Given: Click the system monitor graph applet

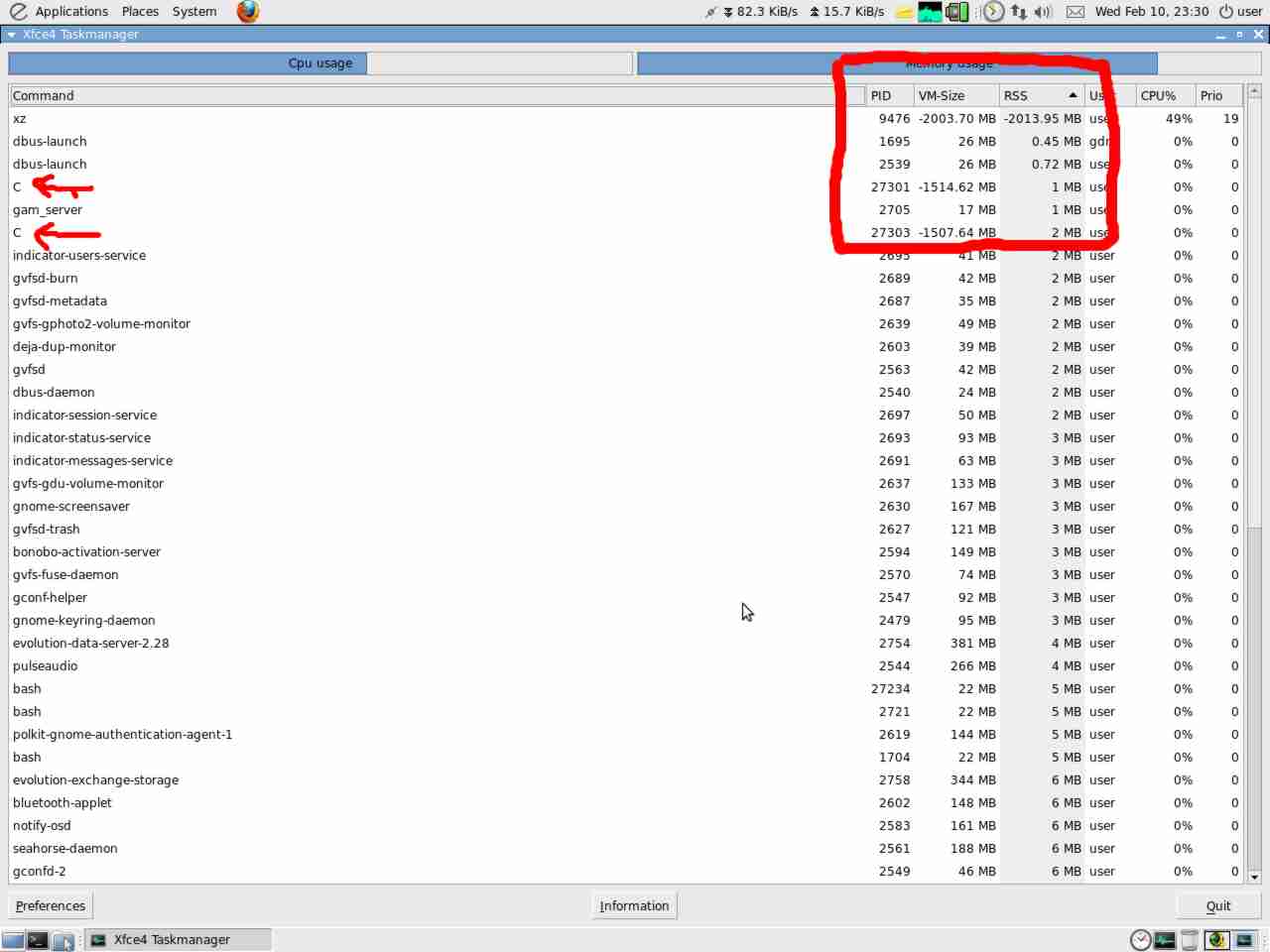Looking at the screenshot, I should [x=930, y=12].
